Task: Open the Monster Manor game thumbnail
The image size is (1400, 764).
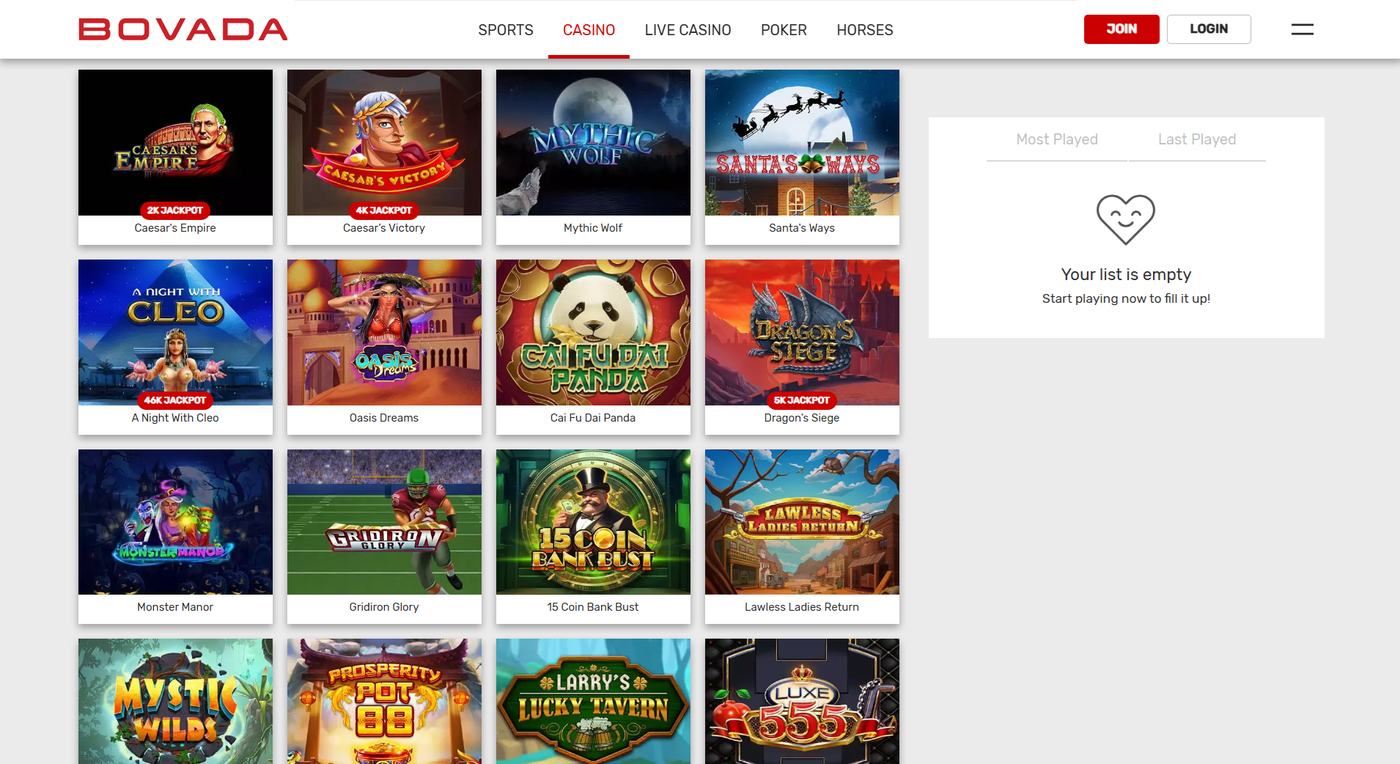Action: coord(175,522)
